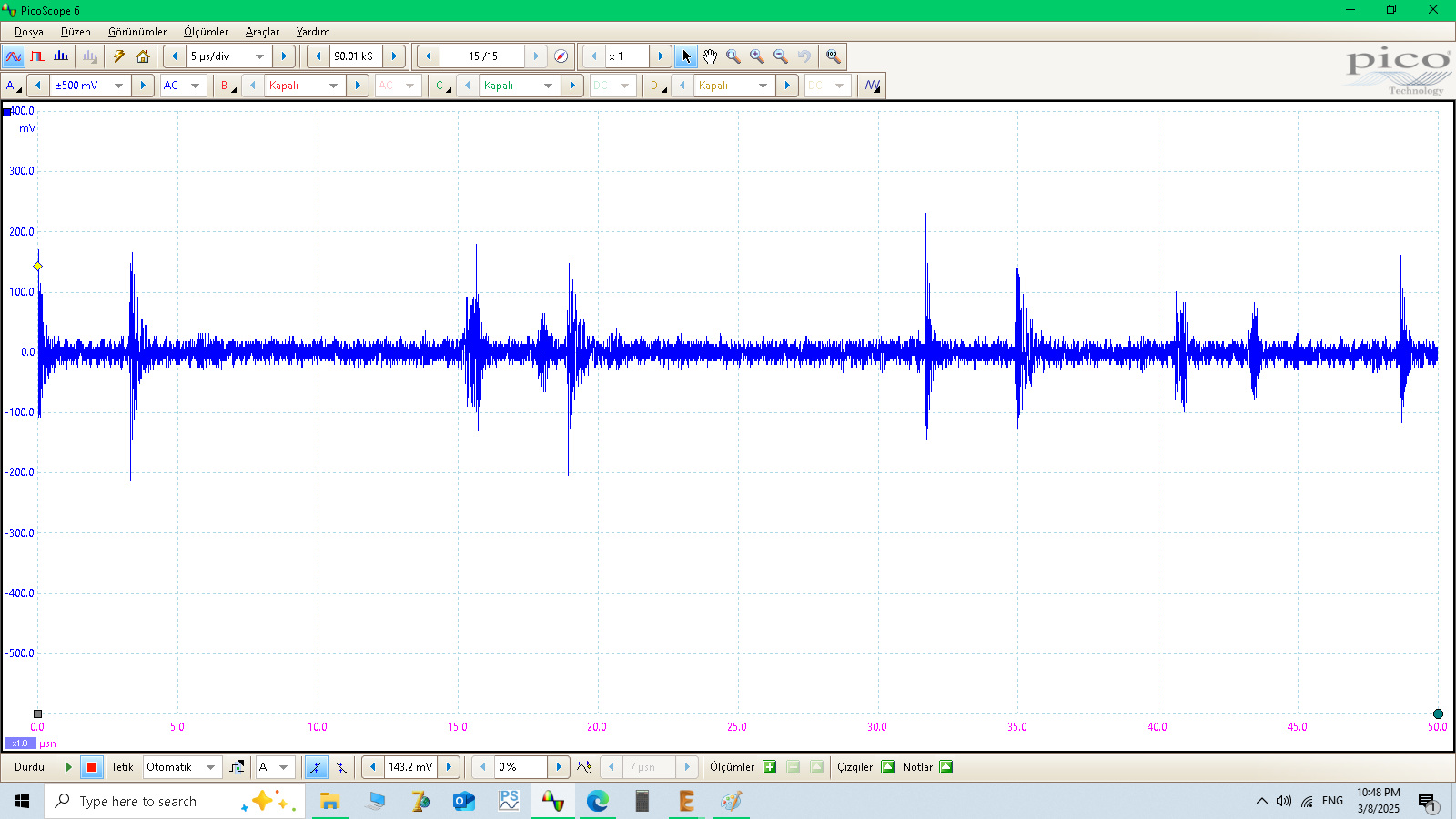1456x819 pixels.
Task: Open the signal generator lightning icon
Action: click(119, 56)
